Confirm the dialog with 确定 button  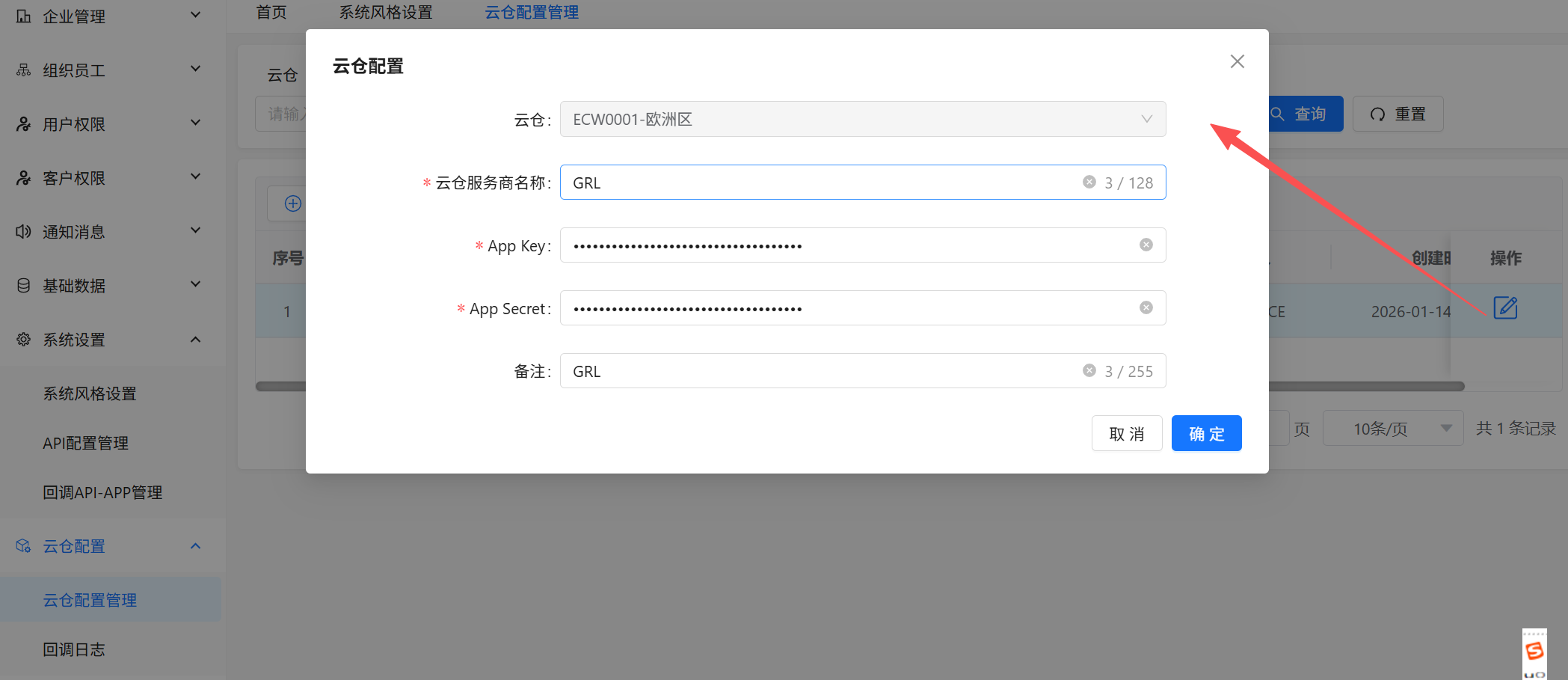tap(1206, 434)
